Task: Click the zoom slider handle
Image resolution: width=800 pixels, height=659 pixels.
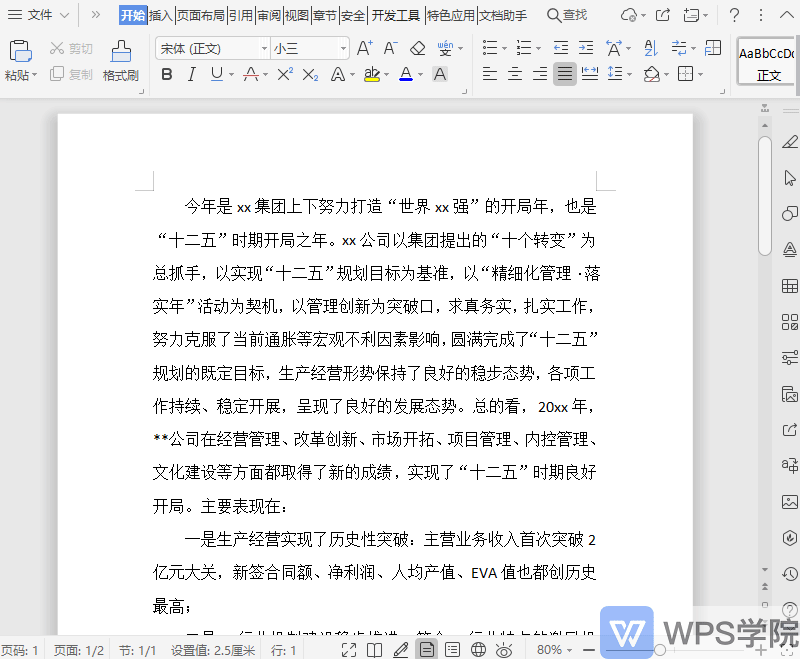Action: [660, 650]
